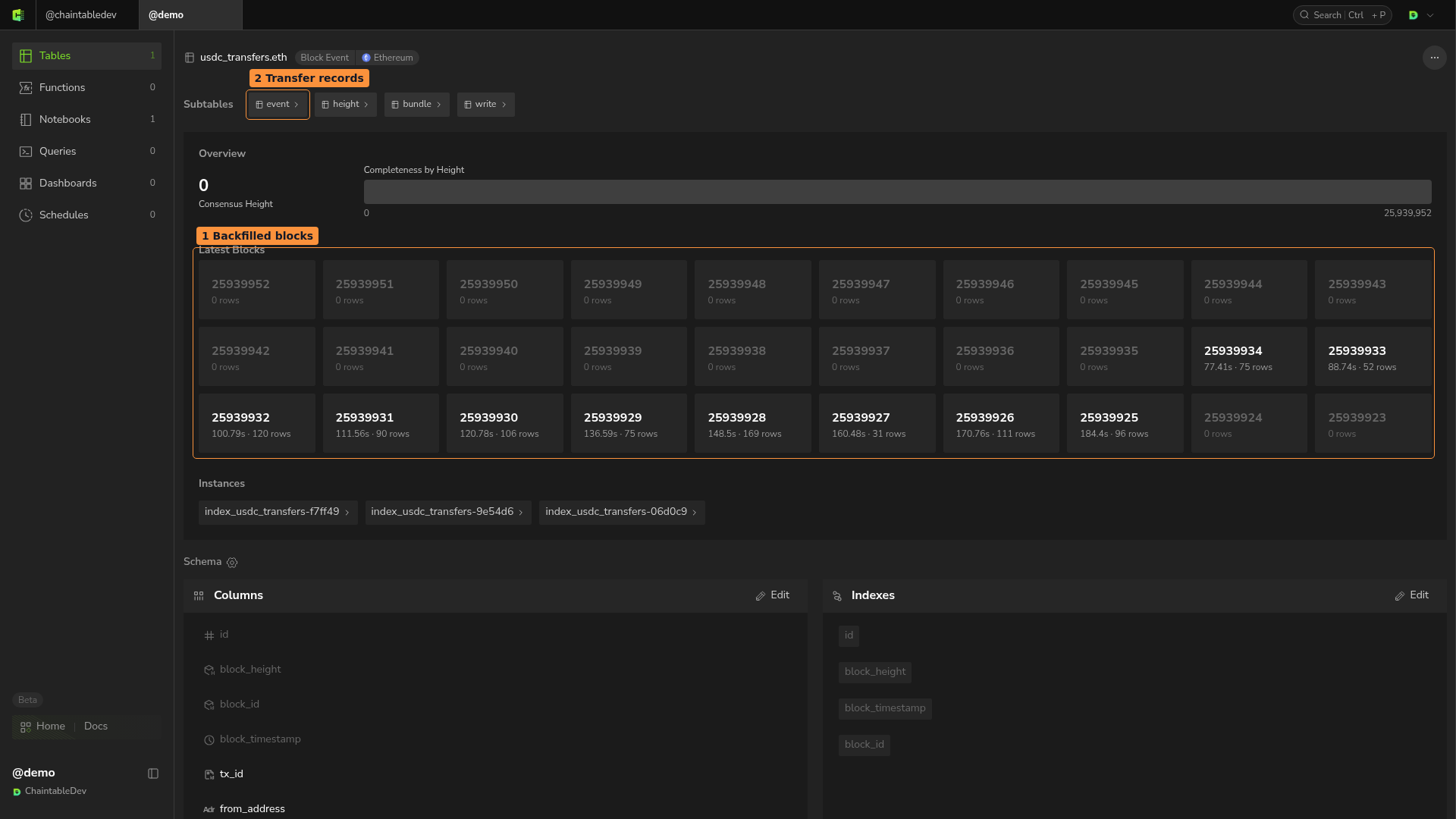Open the Docs link

[x=96, y=726]
